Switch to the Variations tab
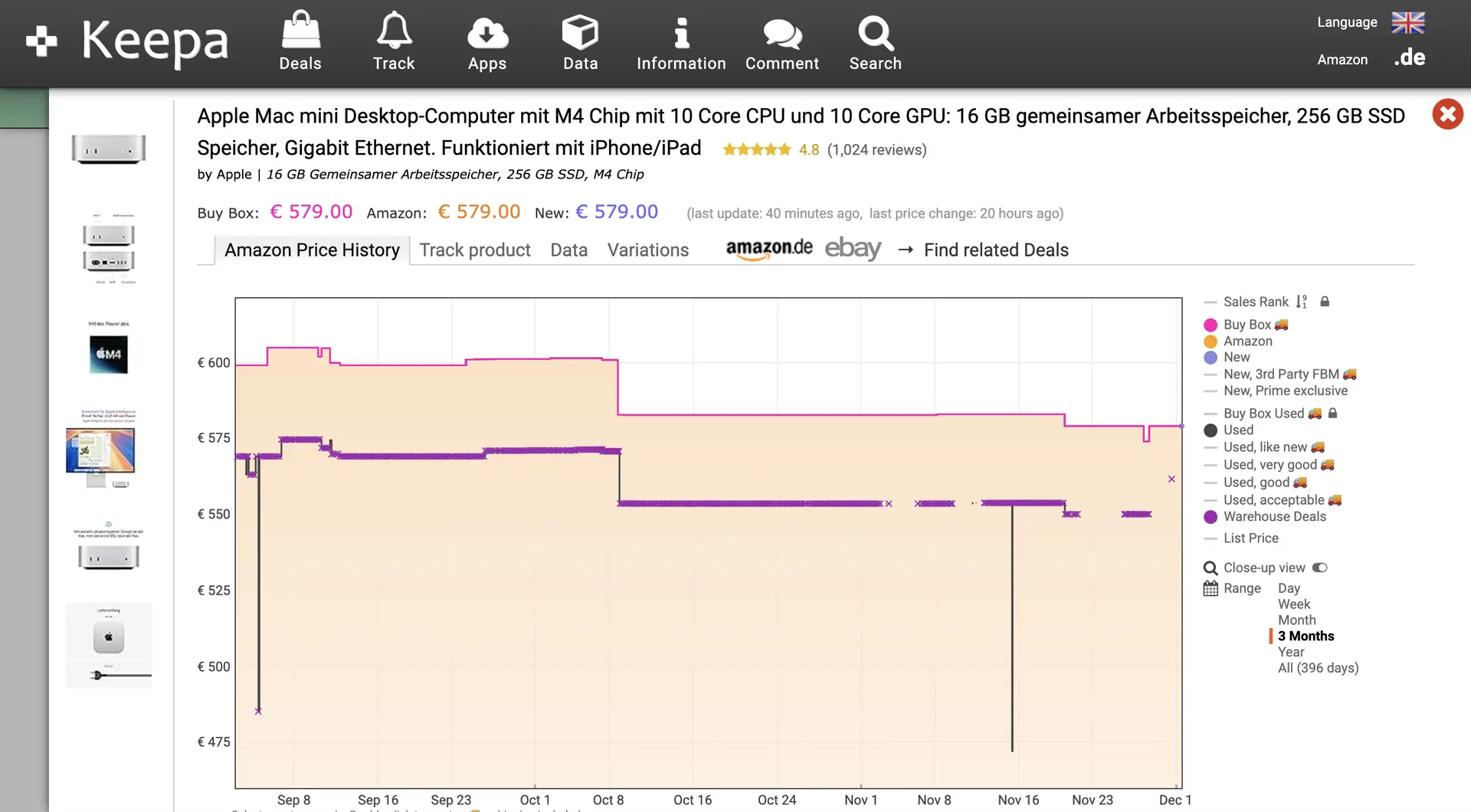This screenshot has width=1471, height=812. 647,250
